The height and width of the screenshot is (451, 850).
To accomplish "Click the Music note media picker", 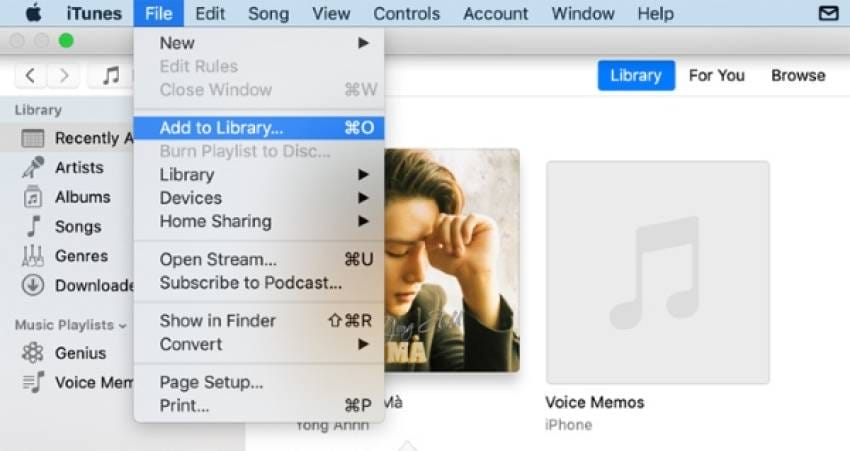I will [111, 75].
